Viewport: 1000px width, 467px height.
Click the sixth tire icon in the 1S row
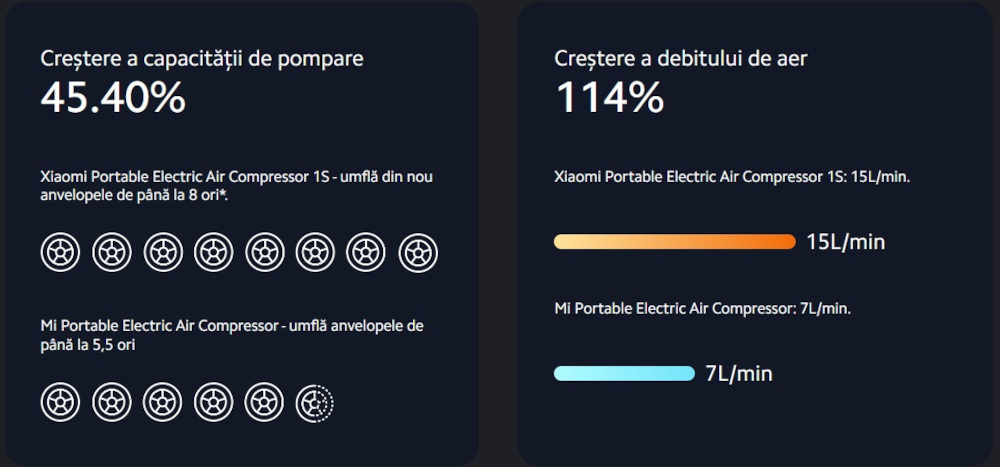click(x=315, y=253)
